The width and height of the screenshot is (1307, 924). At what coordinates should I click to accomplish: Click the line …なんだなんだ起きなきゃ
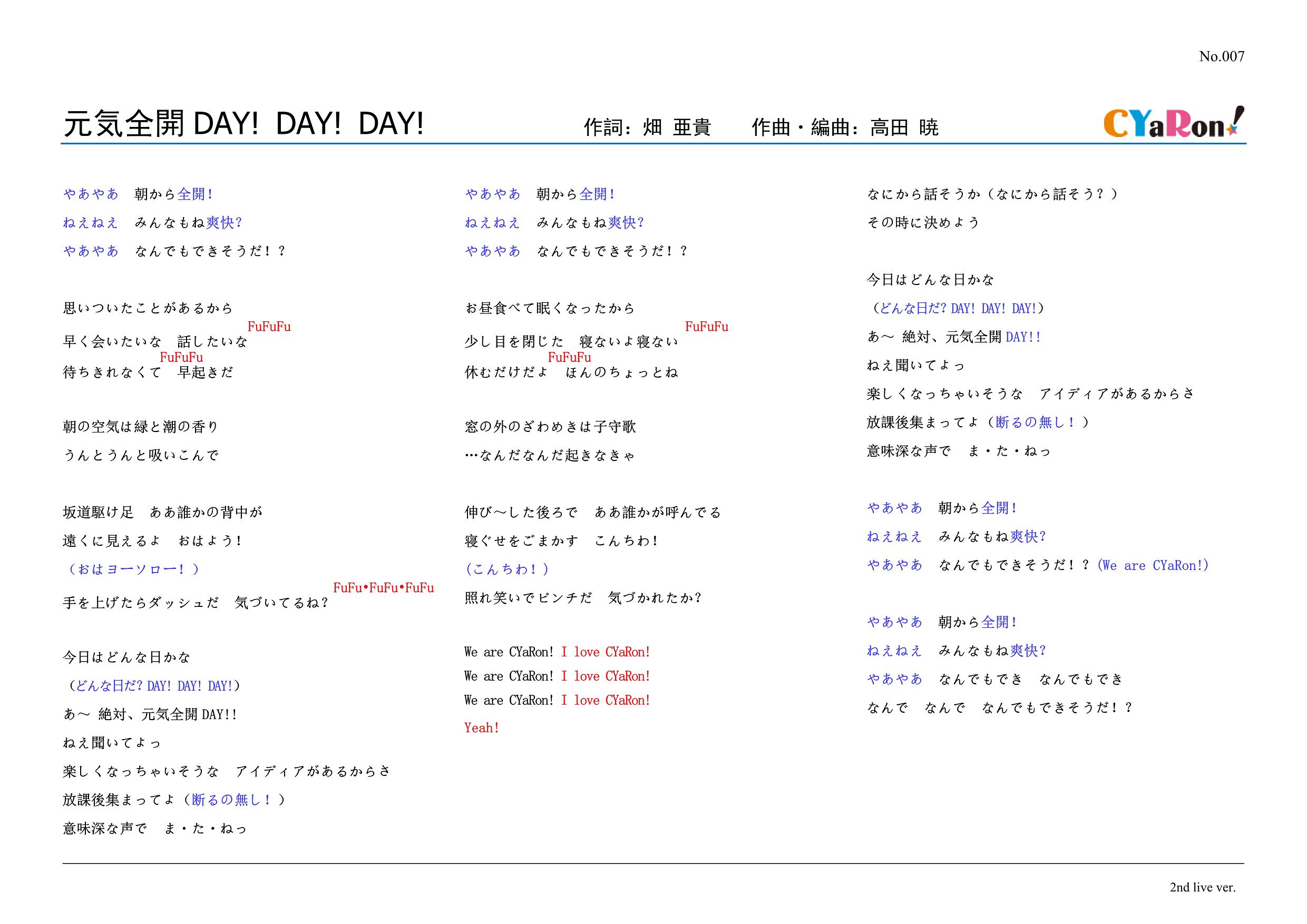click(x=549, y=455)
